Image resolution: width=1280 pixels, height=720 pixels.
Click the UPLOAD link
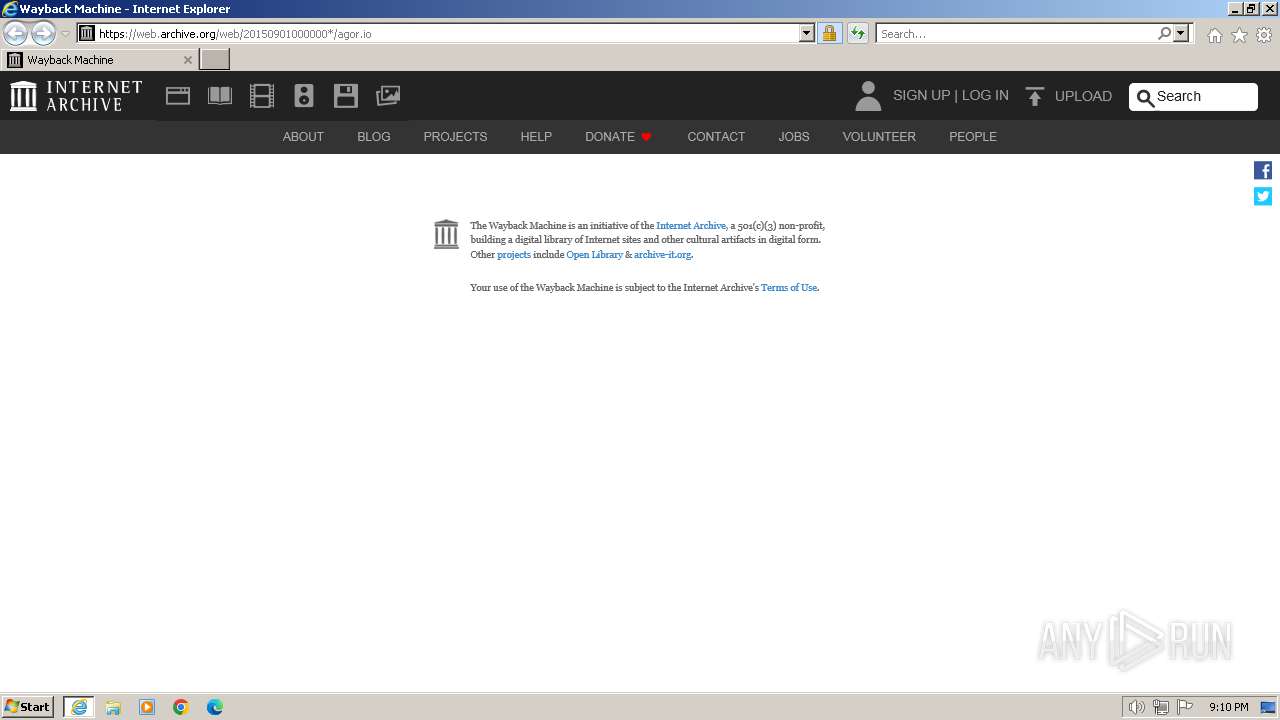(1083, 96)
